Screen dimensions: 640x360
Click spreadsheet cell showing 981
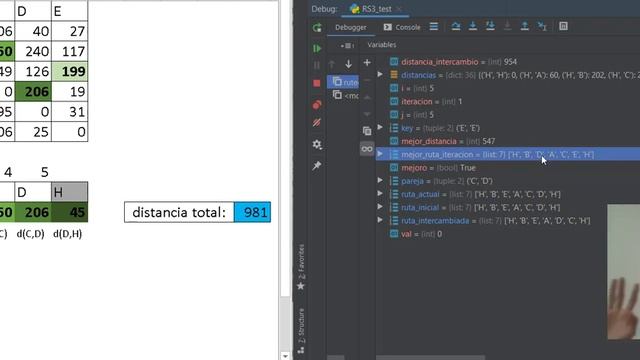[x=252, y=212]
